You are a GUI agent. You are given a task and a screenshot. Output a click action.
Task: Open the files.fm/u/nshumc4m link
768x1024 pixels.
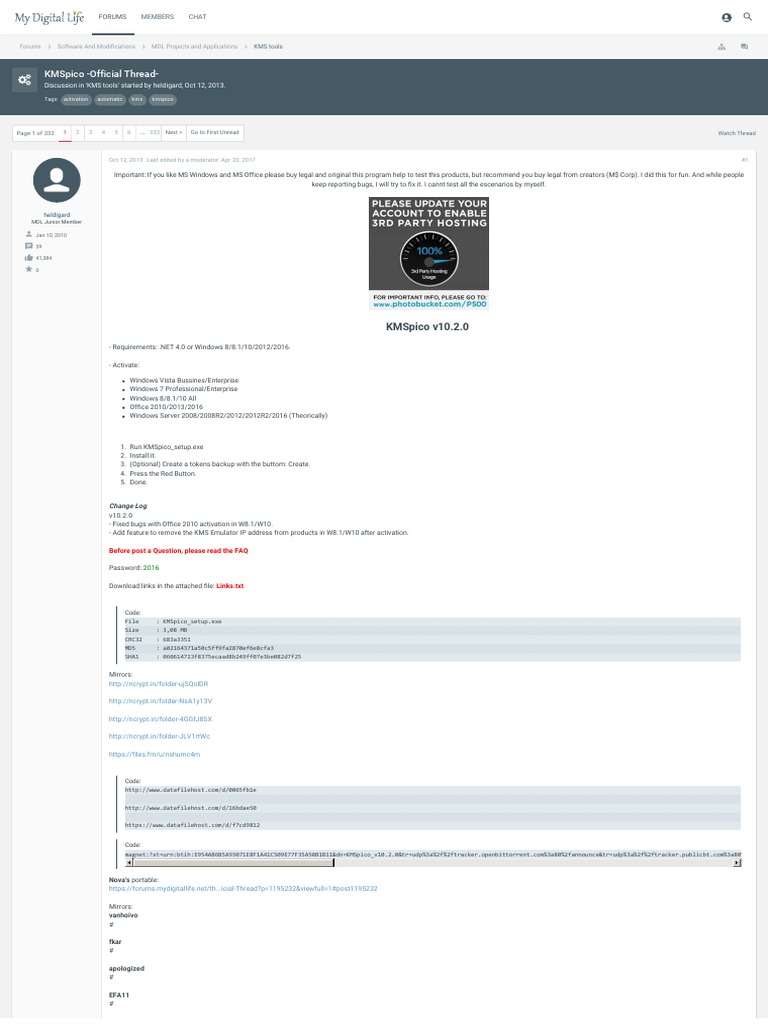coord(155,754)
